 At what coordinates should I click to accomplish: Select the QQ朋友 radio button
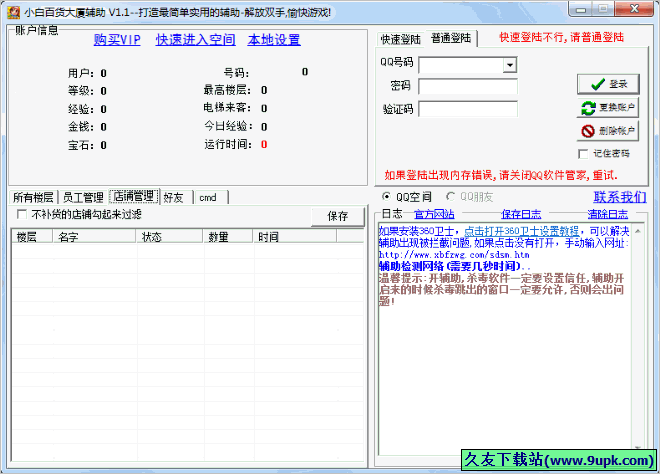(x=450, y=197)
